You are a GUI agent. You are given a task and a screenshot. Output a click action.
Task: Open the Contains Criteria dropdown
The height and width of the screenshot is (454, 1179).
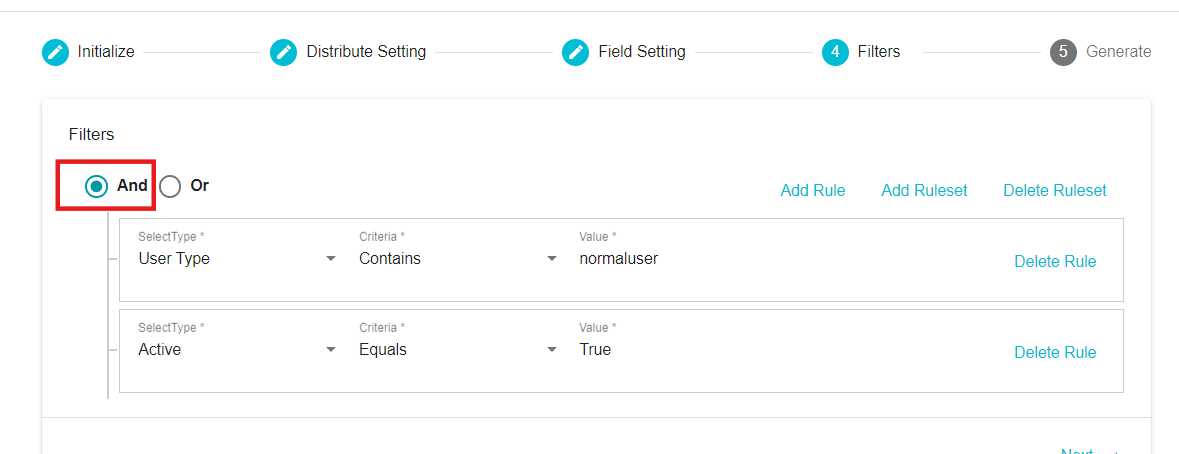coord(458,259)
